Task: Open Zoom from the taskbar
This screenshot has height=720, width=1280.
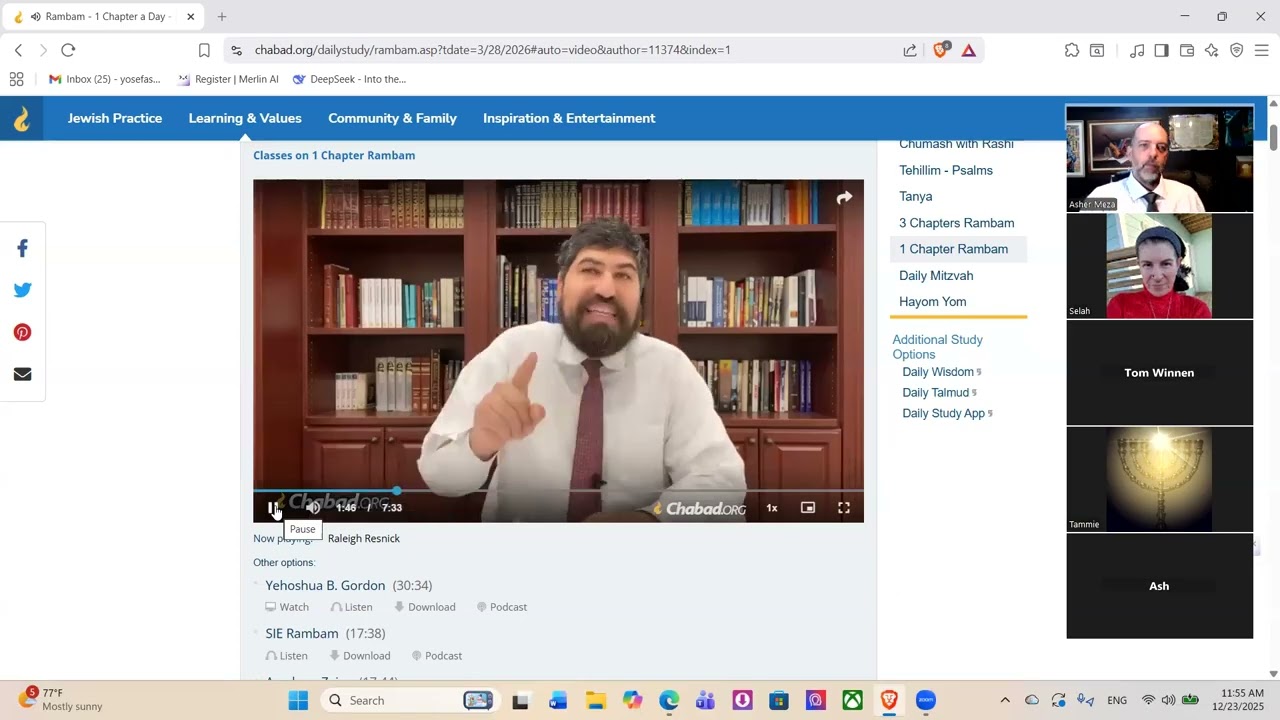Action: (926, 701)
